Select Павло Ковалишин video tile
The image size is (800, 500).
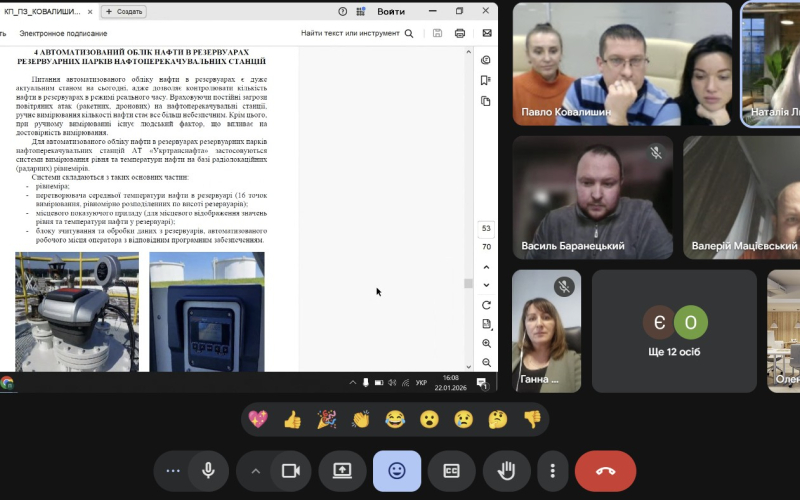tap(622, 64)
